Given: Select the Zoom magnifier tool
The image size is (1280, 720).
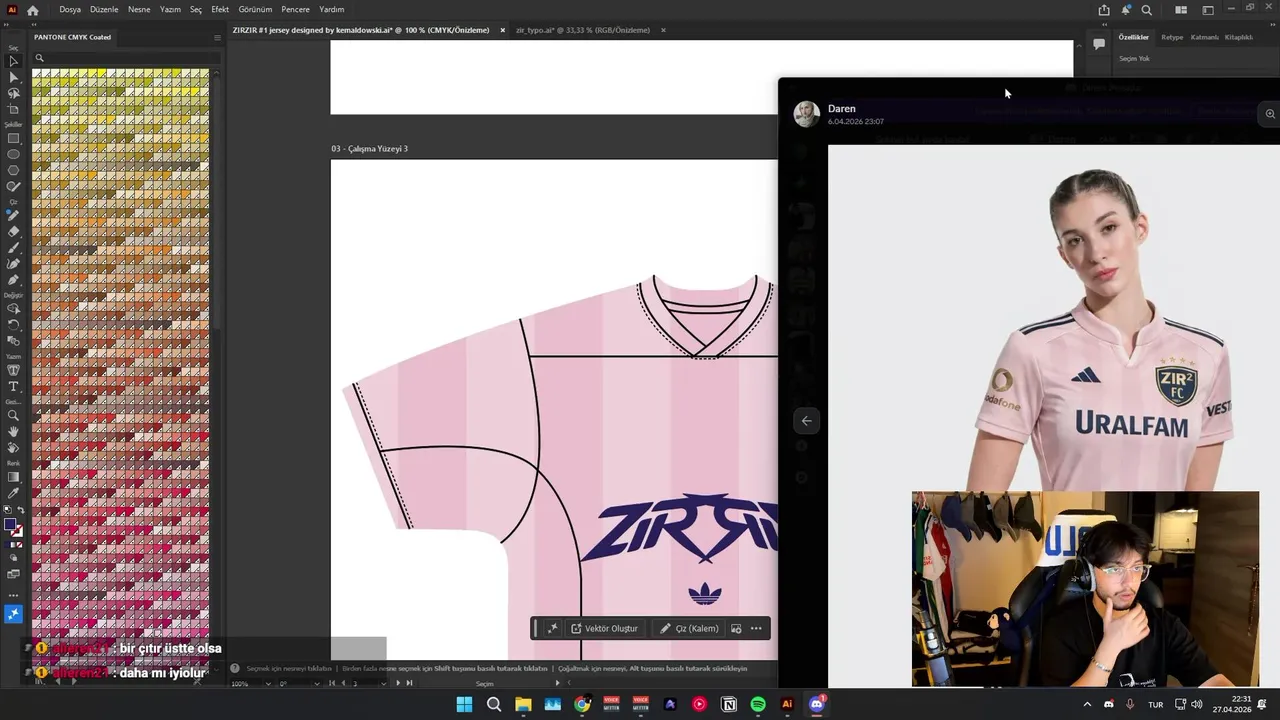Looking at the screenshot, I should (x=13, y=415).
